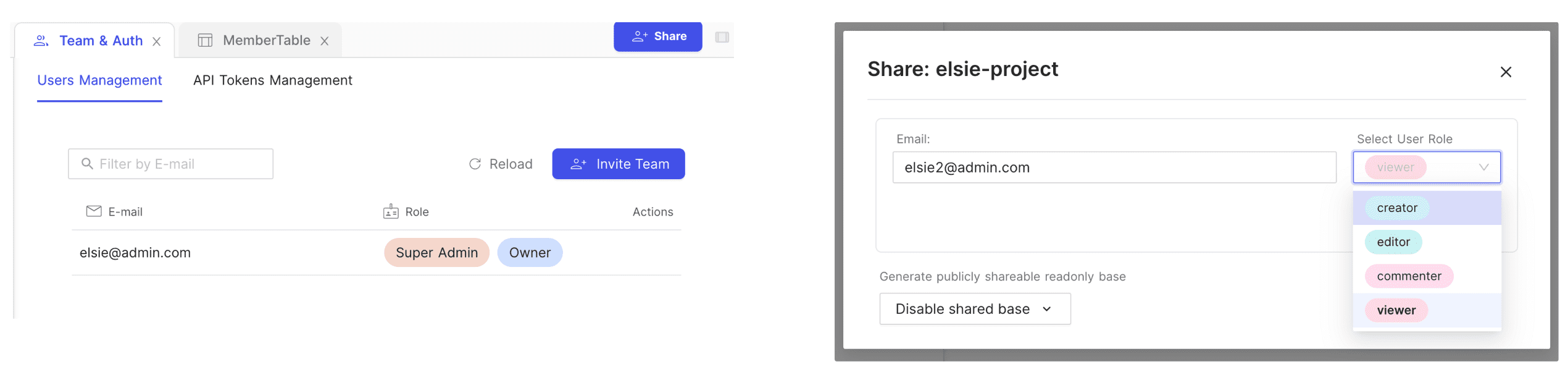
Task: Expand the Disable shared base dropdown
Action: 974,309
